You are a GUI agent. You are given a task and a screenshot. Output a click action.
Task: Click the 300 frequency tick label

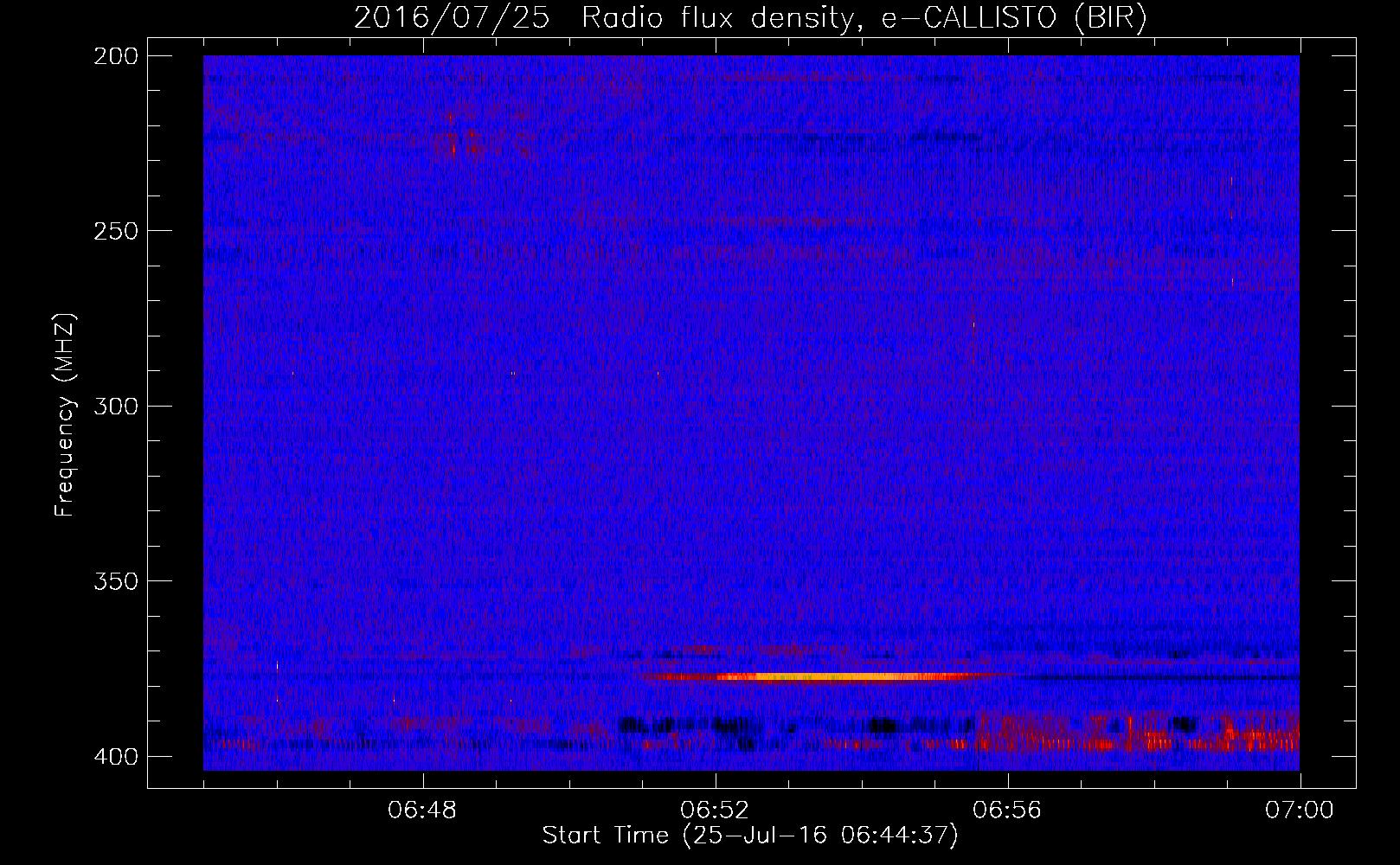coord(115,406)
